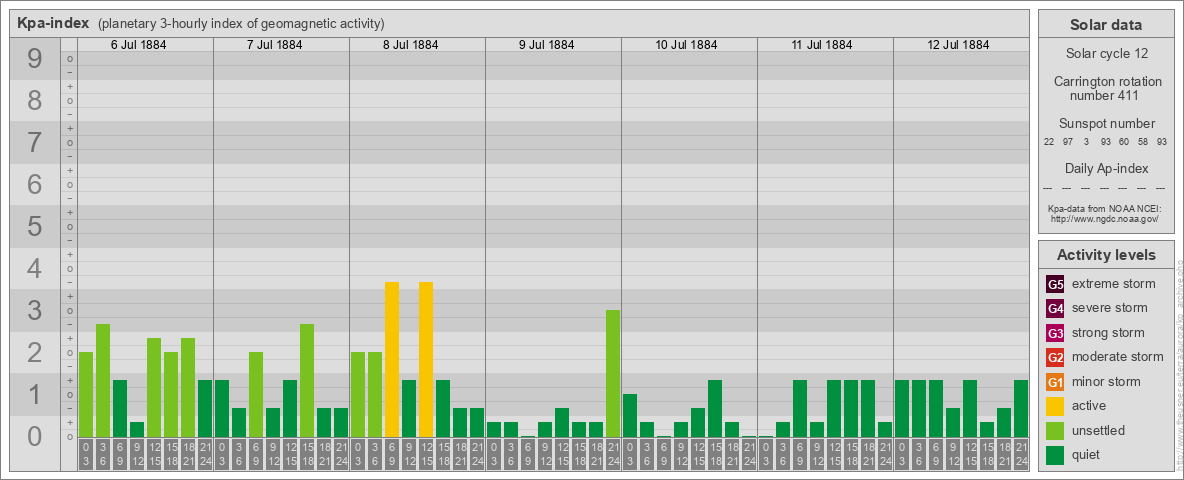Click the tall 21-24 bar on 9 Jul 1884
This screenshot has height=480, width=1184.
click(x=612, y=374)
